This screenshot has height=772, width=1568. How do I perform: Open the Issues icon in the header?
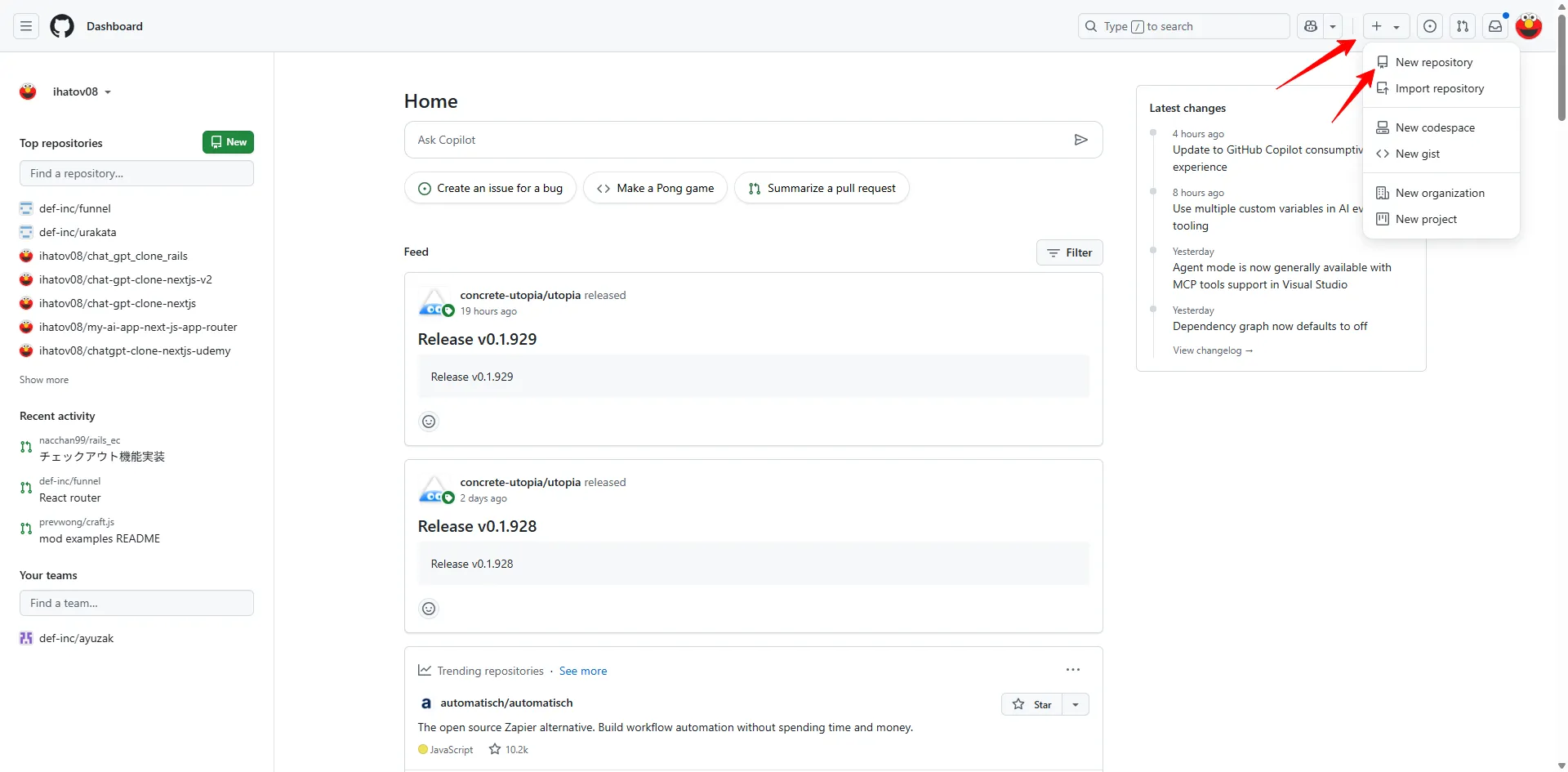click(1430, 26)
